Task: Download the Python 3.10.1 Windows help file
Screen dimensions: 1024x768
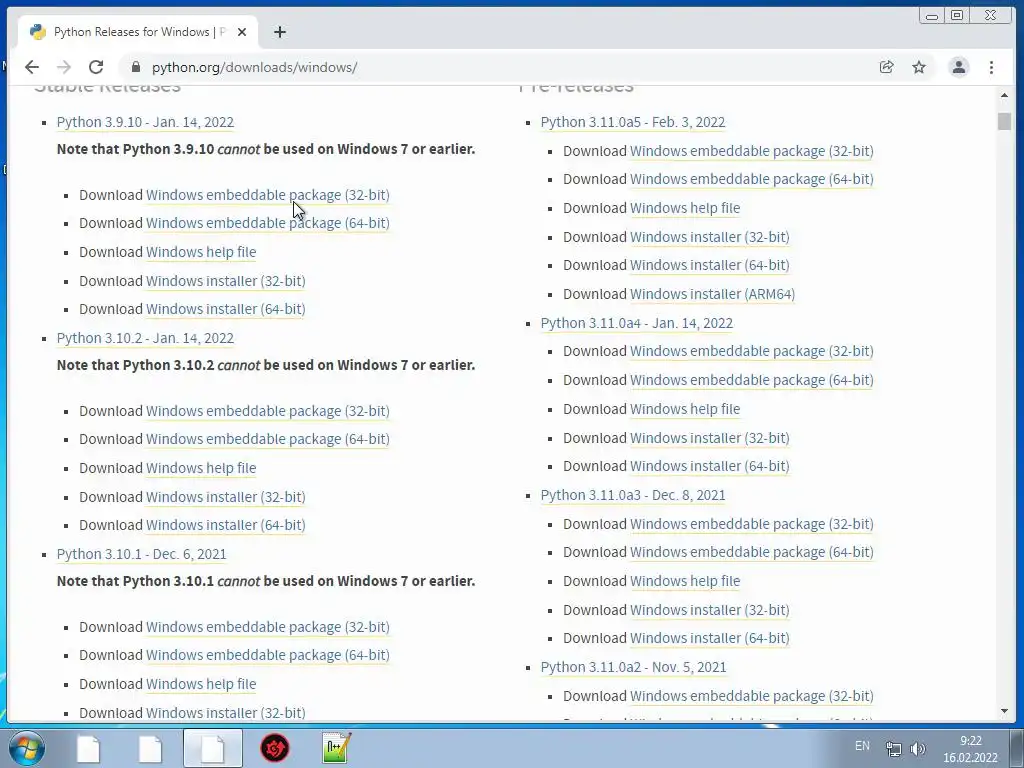Action: (x=201, y=684)
